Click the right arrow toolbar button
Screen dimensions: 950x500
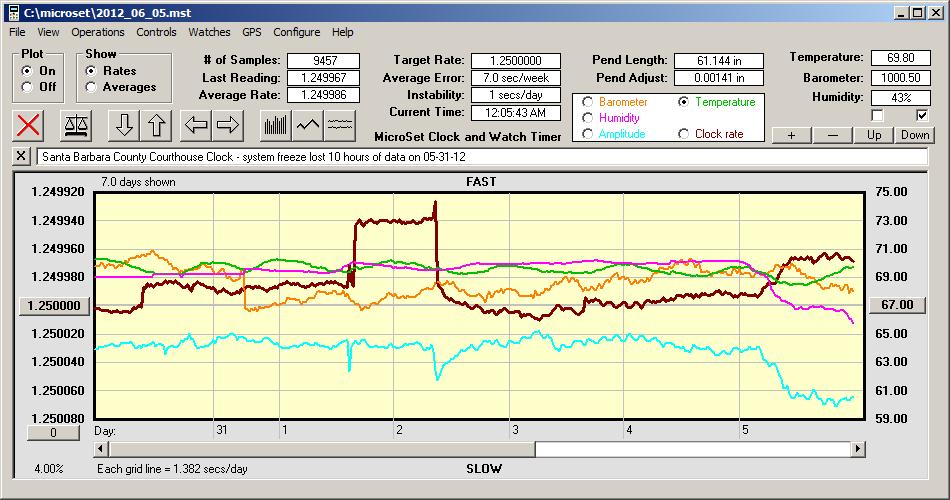tap(228, 125)
